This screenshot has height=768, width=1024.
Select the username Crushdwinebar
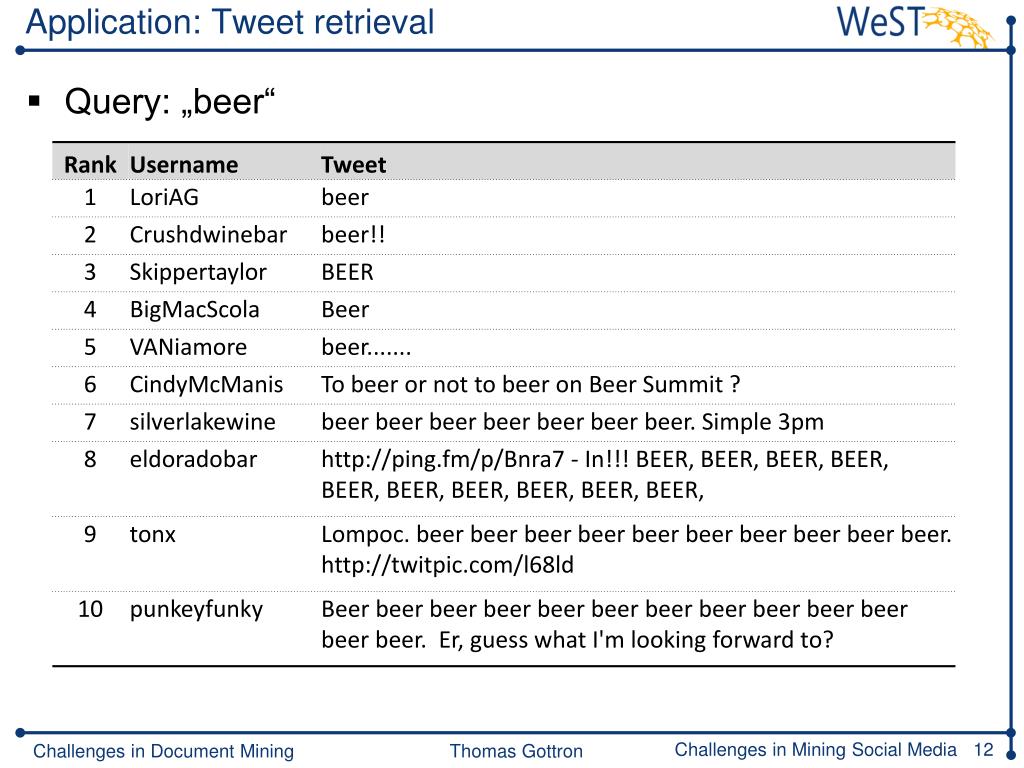tap(208, 234)
